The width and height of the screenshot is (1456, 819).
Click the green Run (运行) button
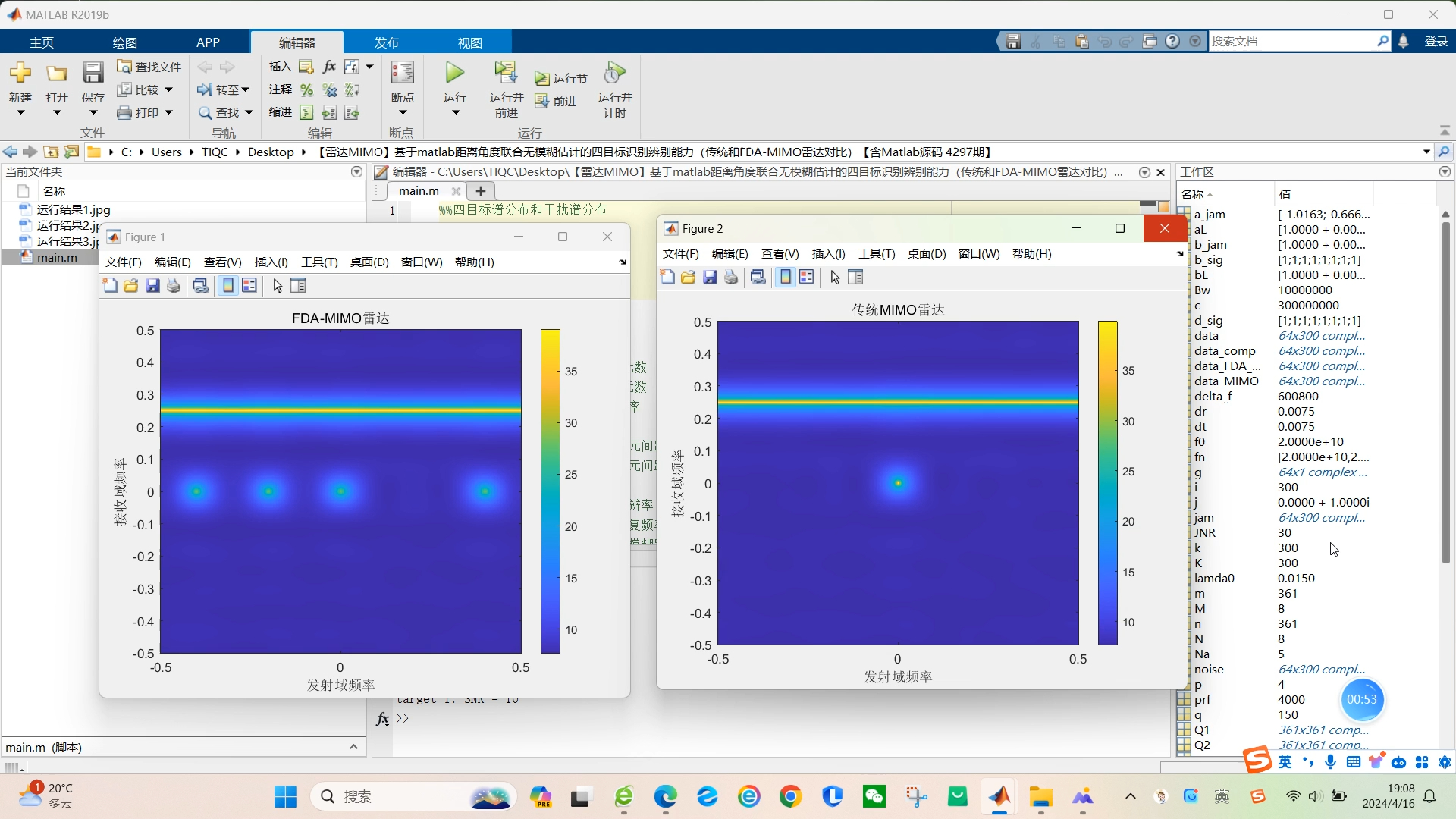(454, 74)
